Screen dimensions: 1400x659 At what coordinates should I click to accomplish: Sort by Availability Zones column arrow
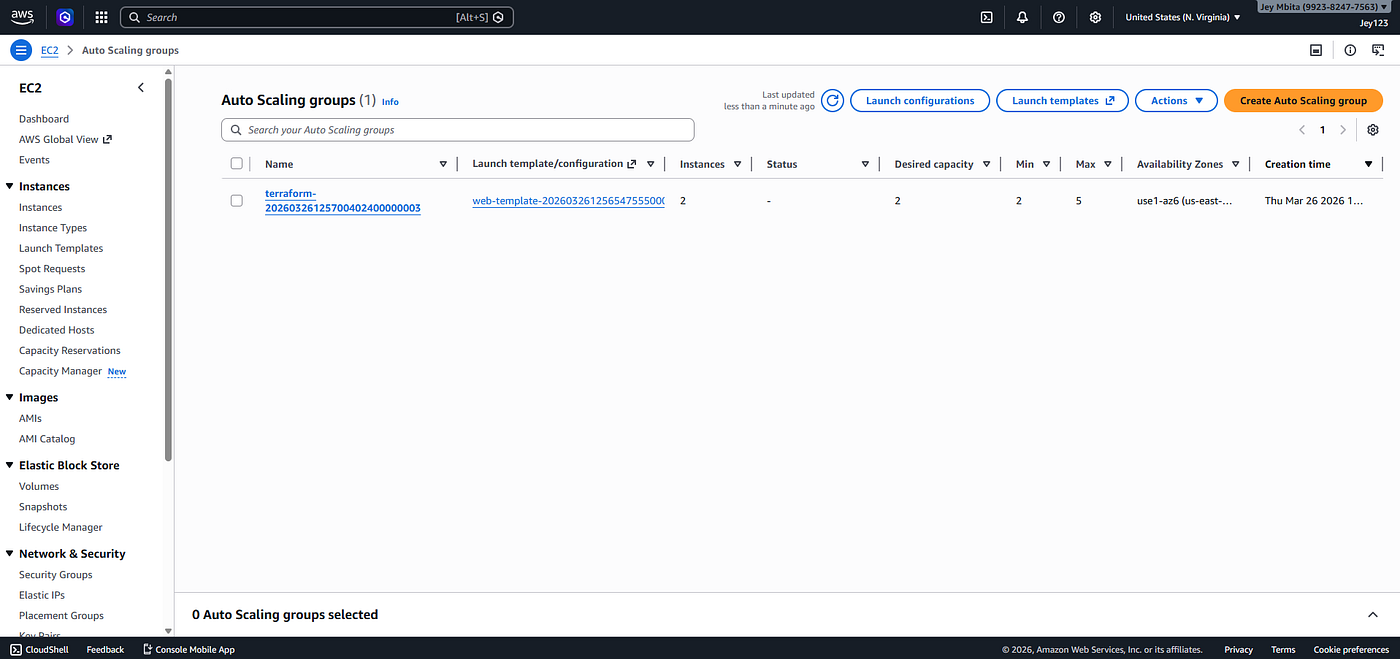(1235, 164)
